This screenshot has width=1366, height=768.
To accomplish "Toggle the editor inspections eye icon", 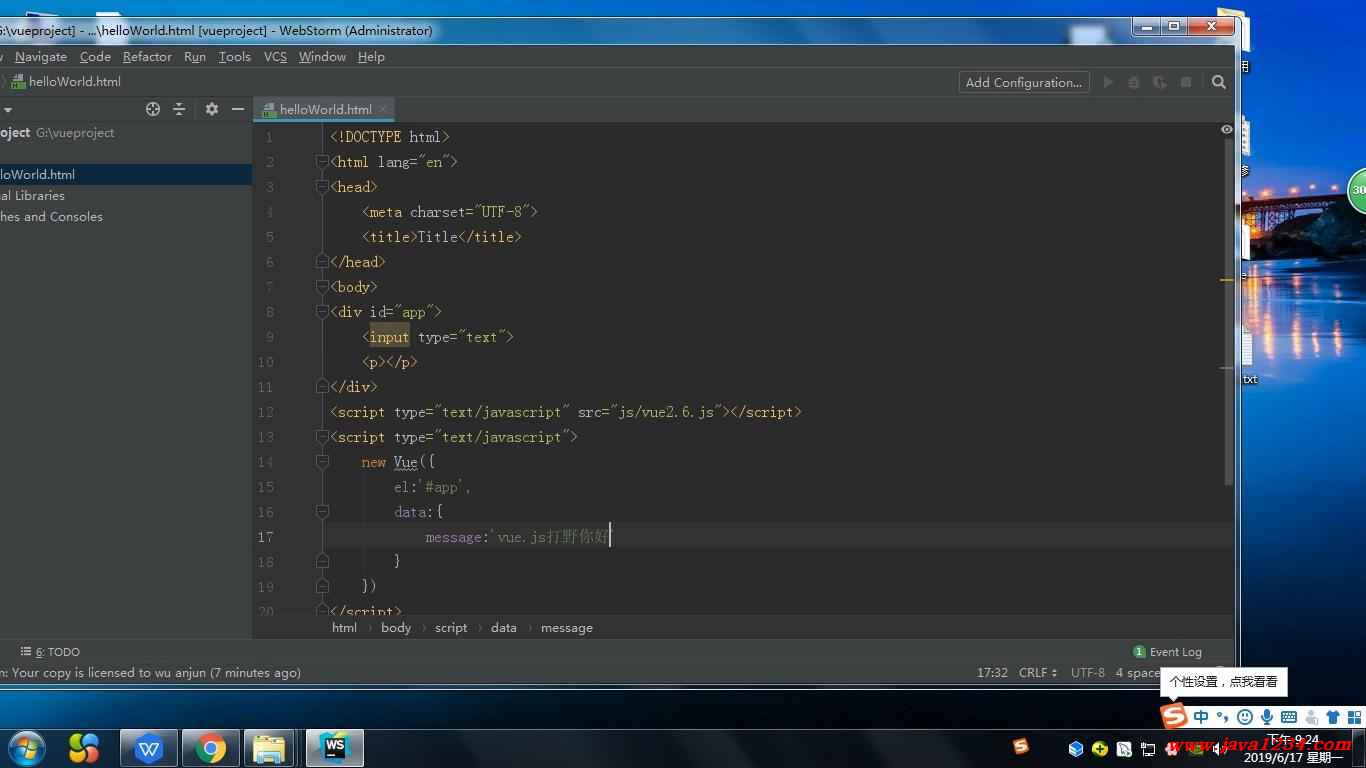I will click(1227, 130).
